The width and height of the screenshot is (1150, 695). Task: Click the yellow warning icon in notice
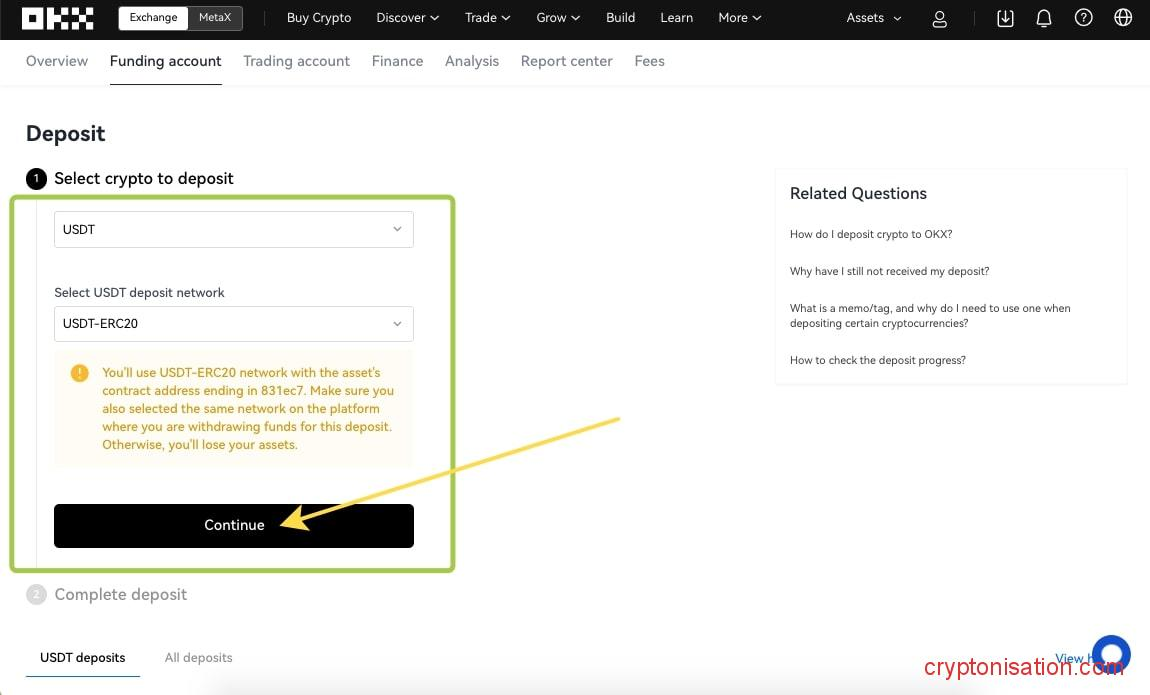click(80, 373)
